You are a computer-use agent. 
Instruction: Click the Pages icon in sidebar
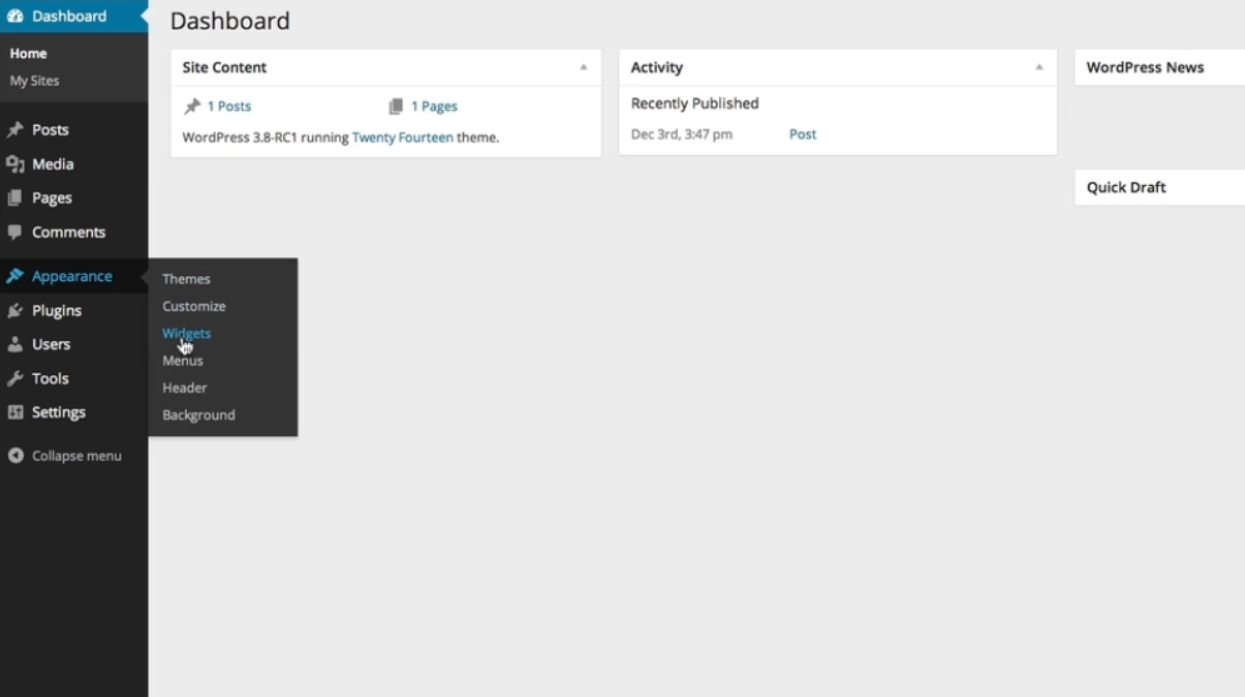coord(15,198)
